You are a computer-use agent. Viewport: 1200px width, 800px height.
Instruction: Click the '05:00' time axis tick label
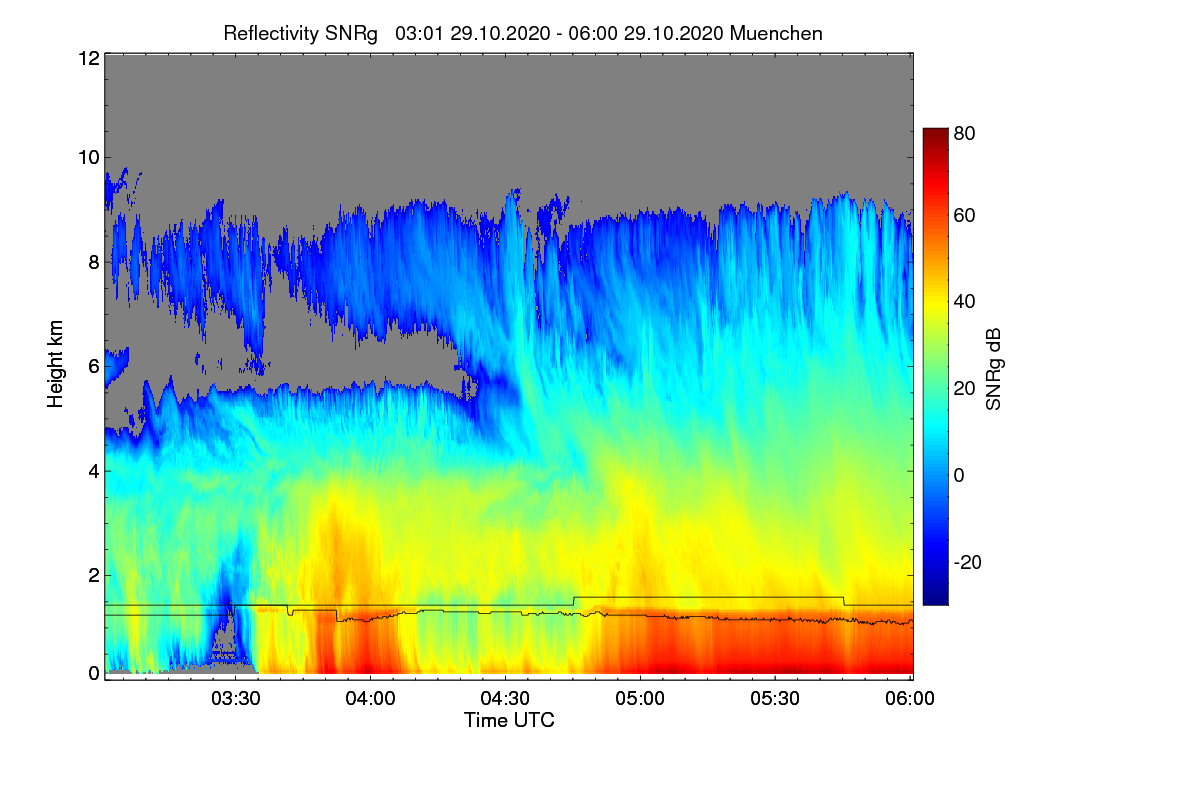[x=640, y=699]
